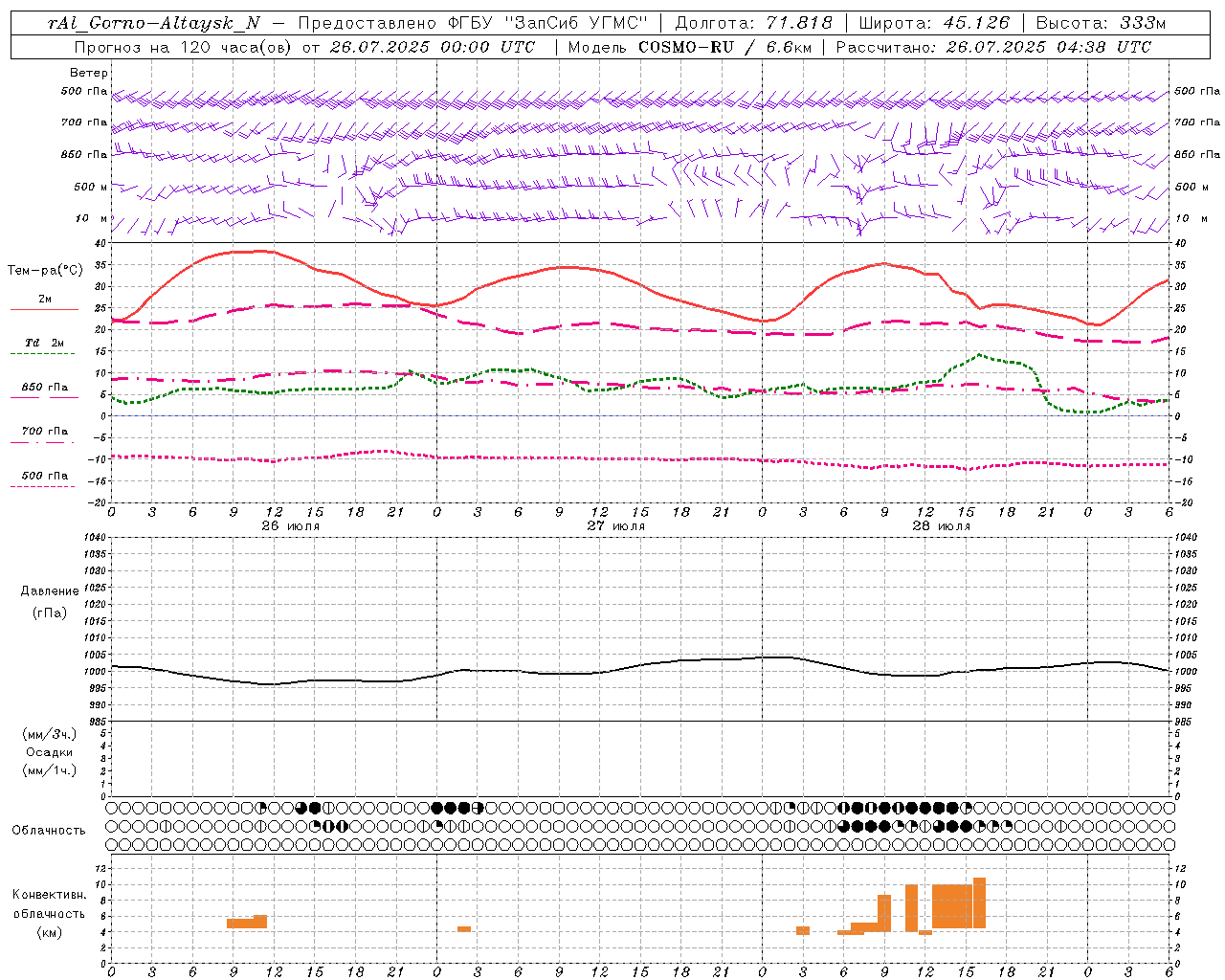Click the (мм/3ч.) precipitation label
1225x980 pixels.
(50, 734)
